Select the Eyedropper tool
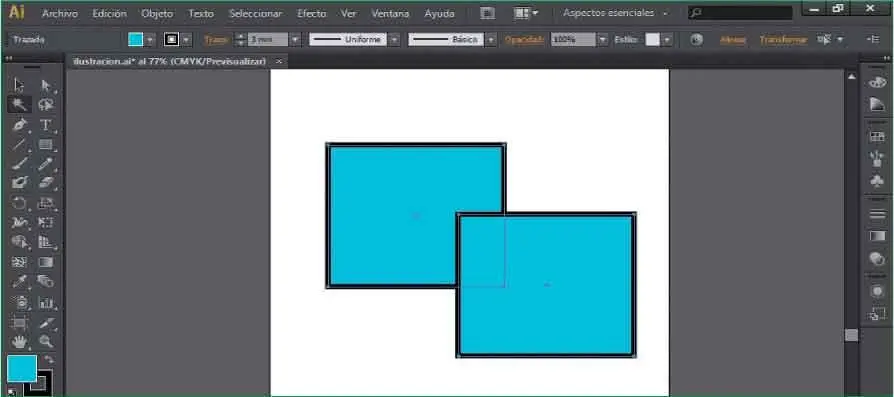This screenshot has width=894, height=397. 19,281
